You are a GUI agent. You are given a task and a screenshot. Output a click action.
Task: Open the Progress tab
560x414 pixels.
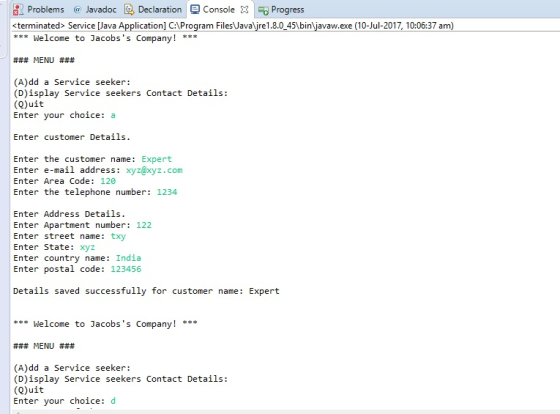pyautogui.click(x=281, y=10)
